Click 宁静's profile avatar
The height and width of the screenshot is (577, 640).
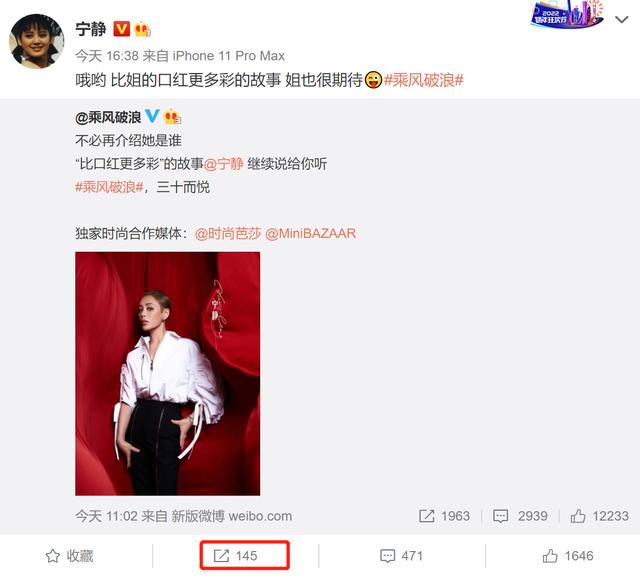click(x=37, y=41)
